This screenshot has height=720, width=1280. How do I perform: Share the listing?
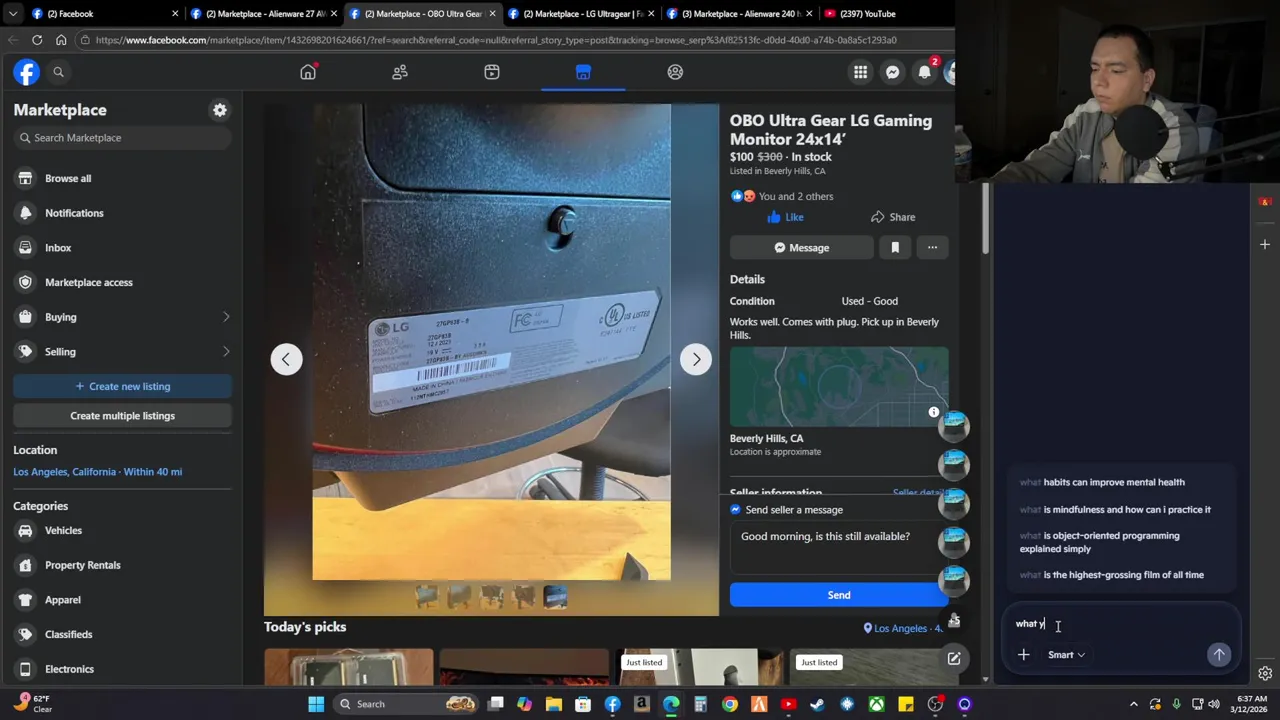[893, 217]
